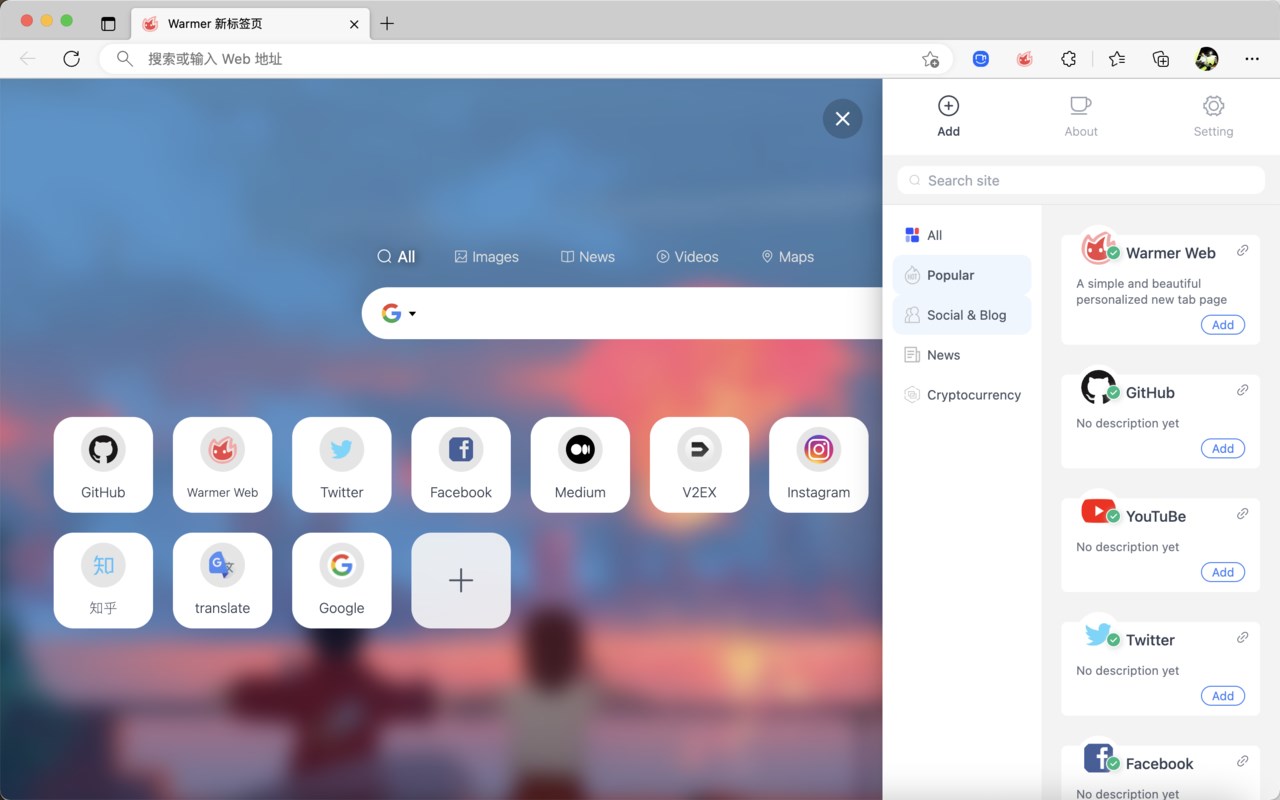Add the Warmer Web site card
This screenshot has width=1280, height=800.
(1223, 325)
